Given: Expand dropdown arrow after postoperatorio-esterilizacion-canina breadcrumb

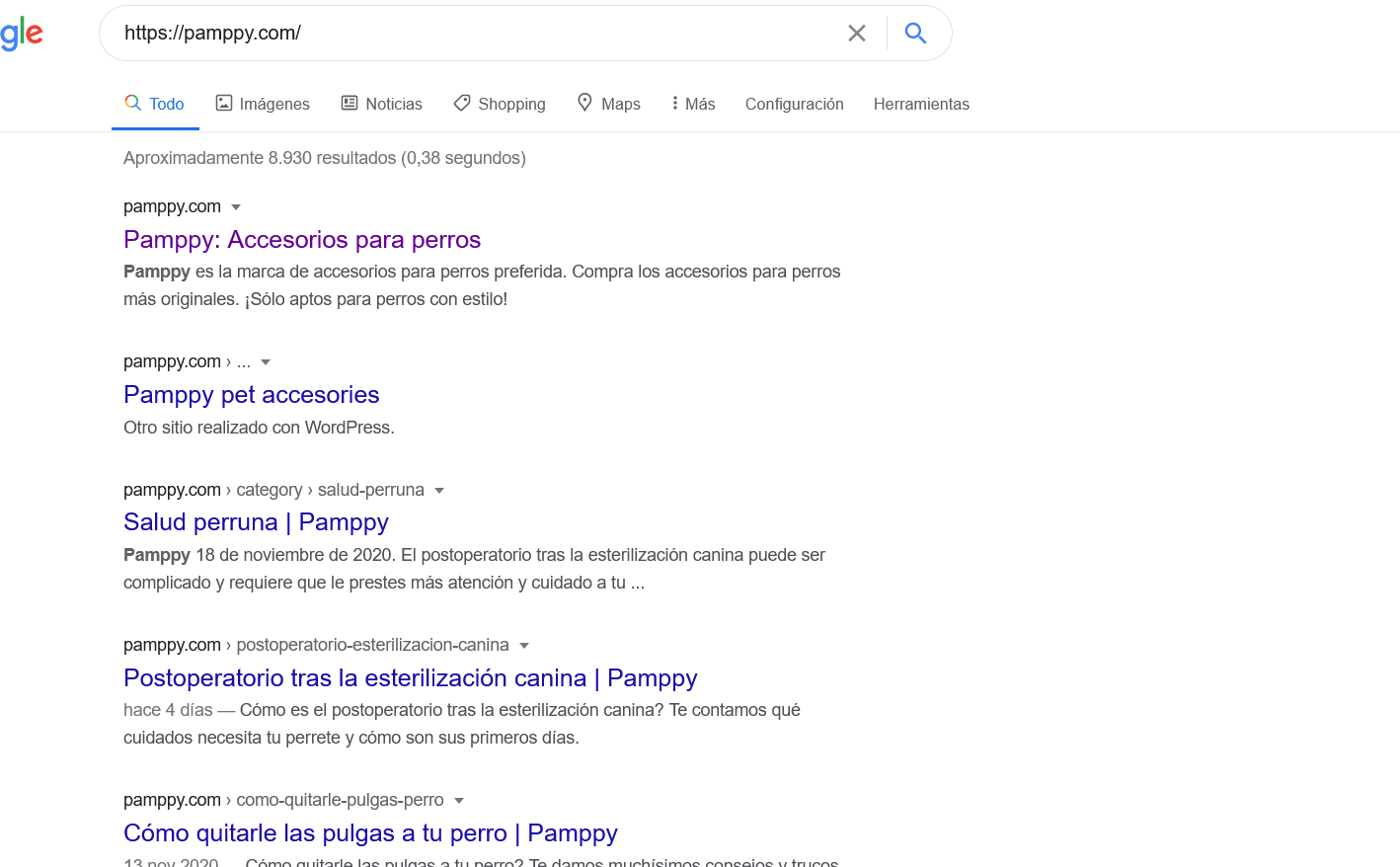Looking at the screenshot, I should [x=524, y=646].
